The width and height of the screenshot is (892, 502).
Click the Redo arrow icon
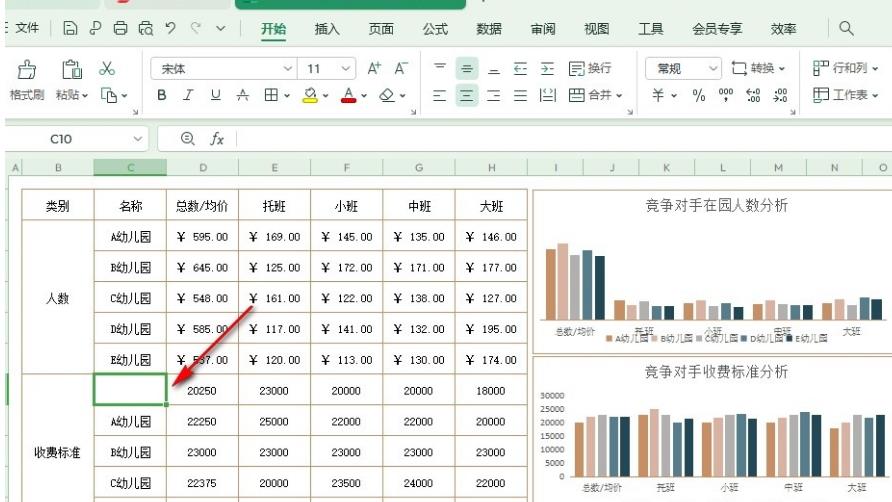click(x=196, y=28)
